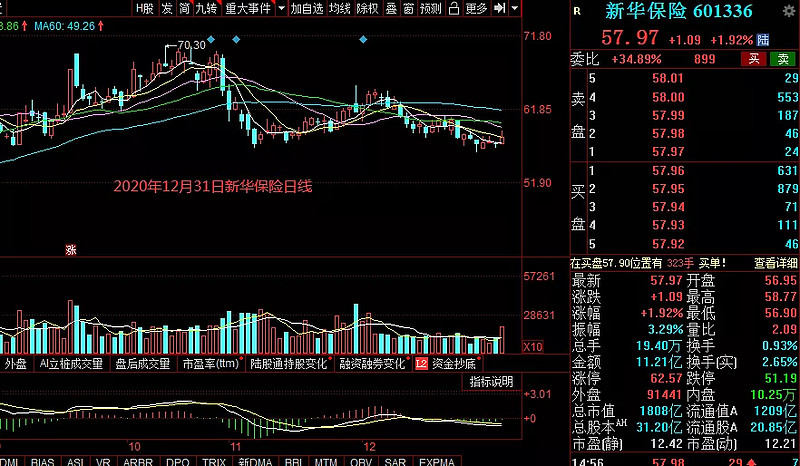Image resolution: width=800 pixels, height=466 pixels.
Task: Select the TRIX indicator tab
Action: (214, 461)
